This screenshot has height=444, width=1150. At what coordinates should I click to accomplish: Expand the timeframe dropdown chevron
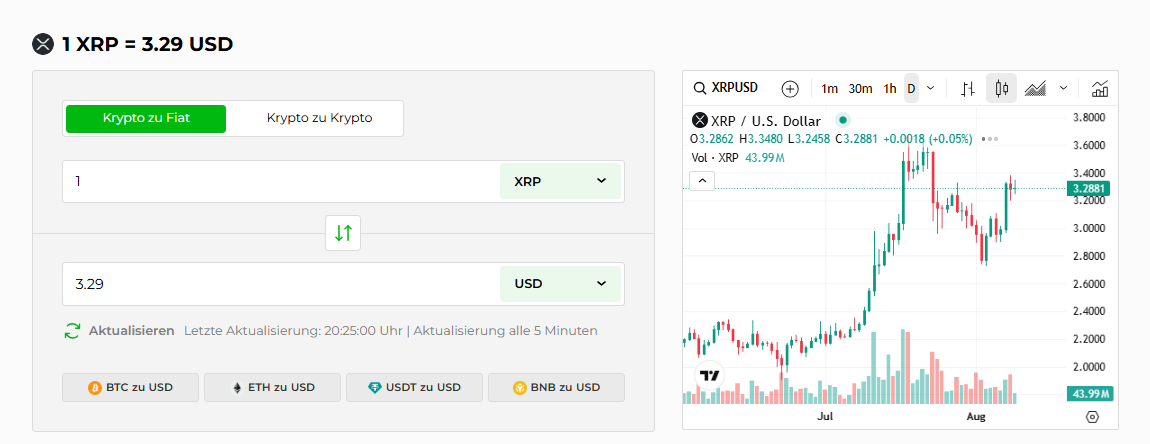(931, 89)
